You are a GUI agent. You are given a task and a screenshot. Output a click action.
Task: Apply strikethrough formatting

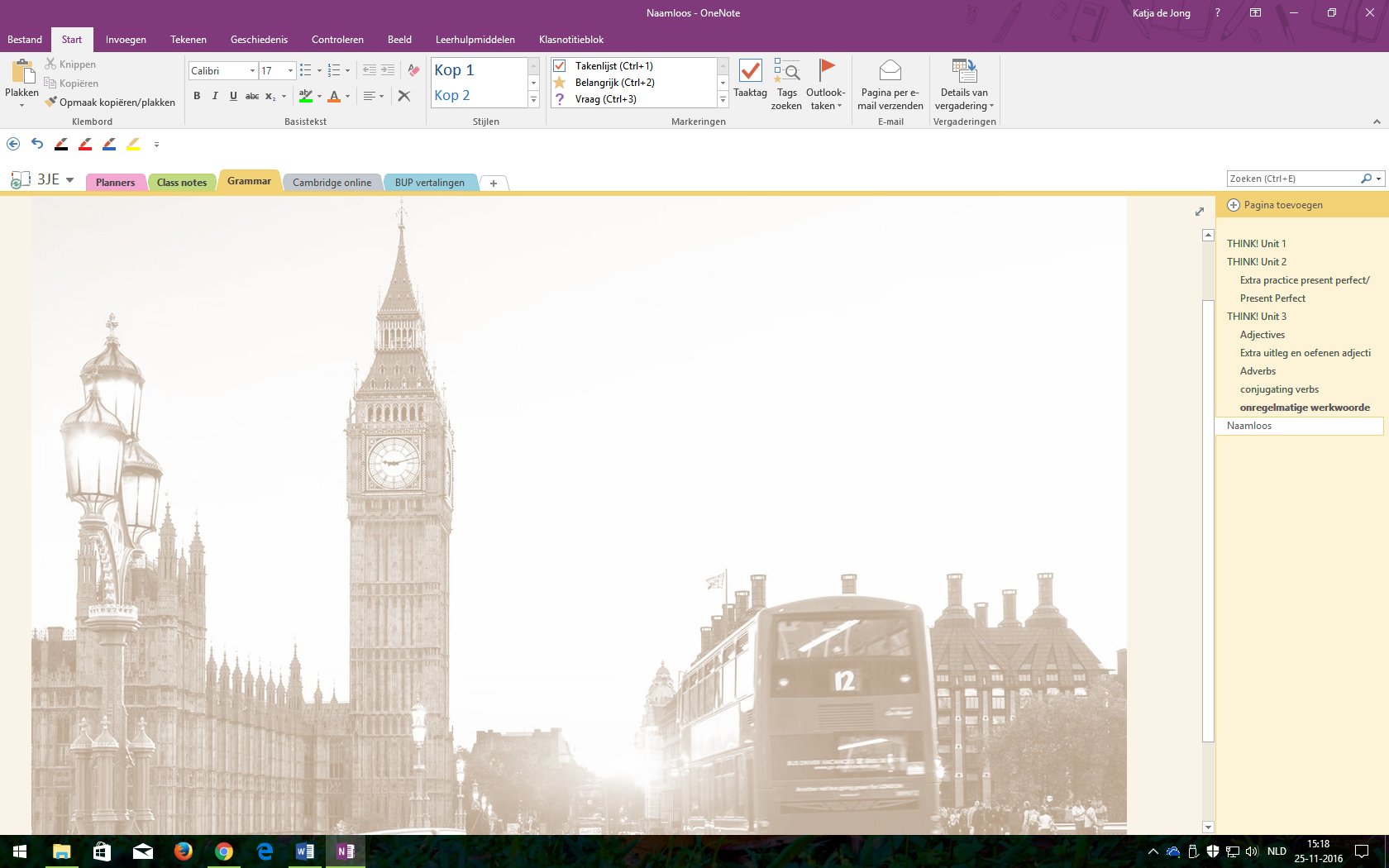(x=252, y=97)
